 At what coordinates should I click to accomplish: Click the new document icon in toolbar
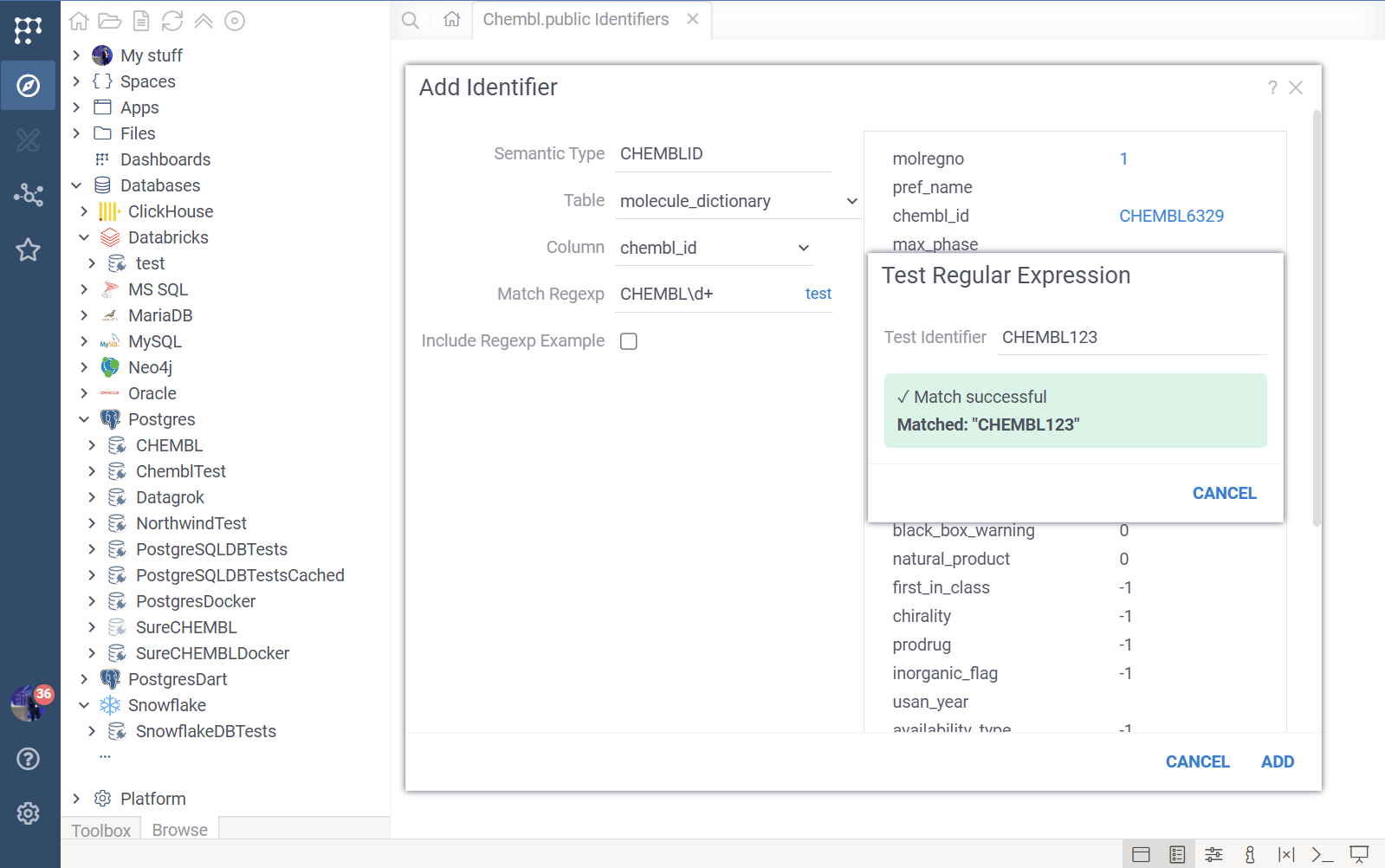(141, 21)
